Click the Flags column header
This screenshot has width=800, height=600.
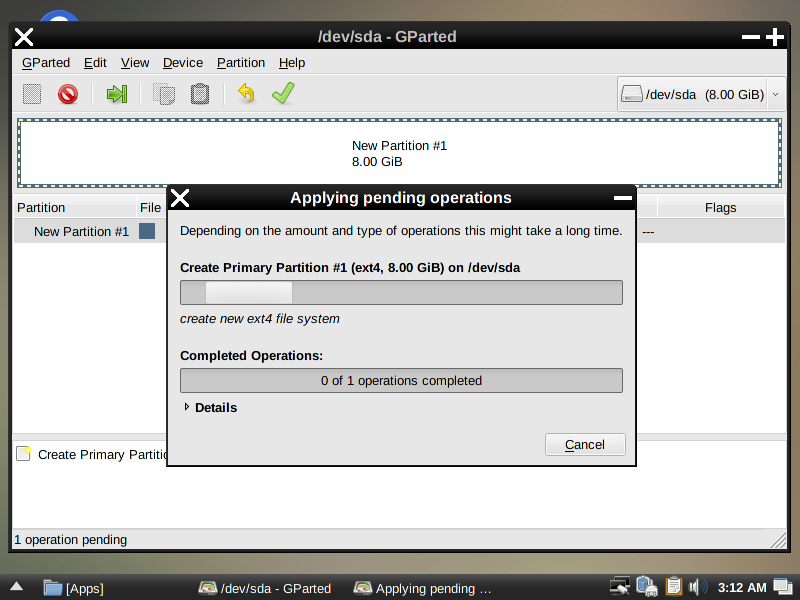click(x=720, y=208)
